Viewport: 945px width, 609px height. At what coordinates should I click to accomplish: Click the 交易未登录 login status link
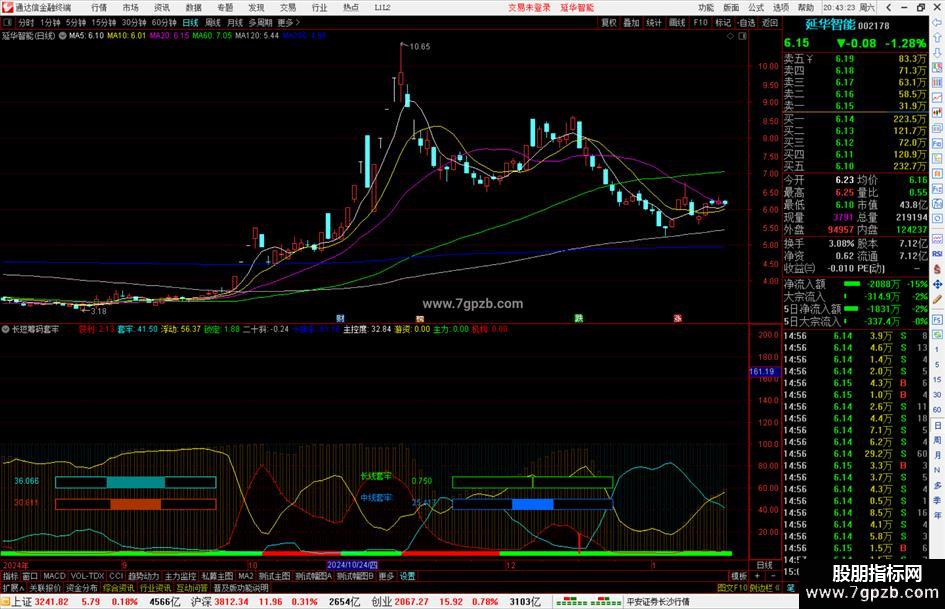pos(529,8)
